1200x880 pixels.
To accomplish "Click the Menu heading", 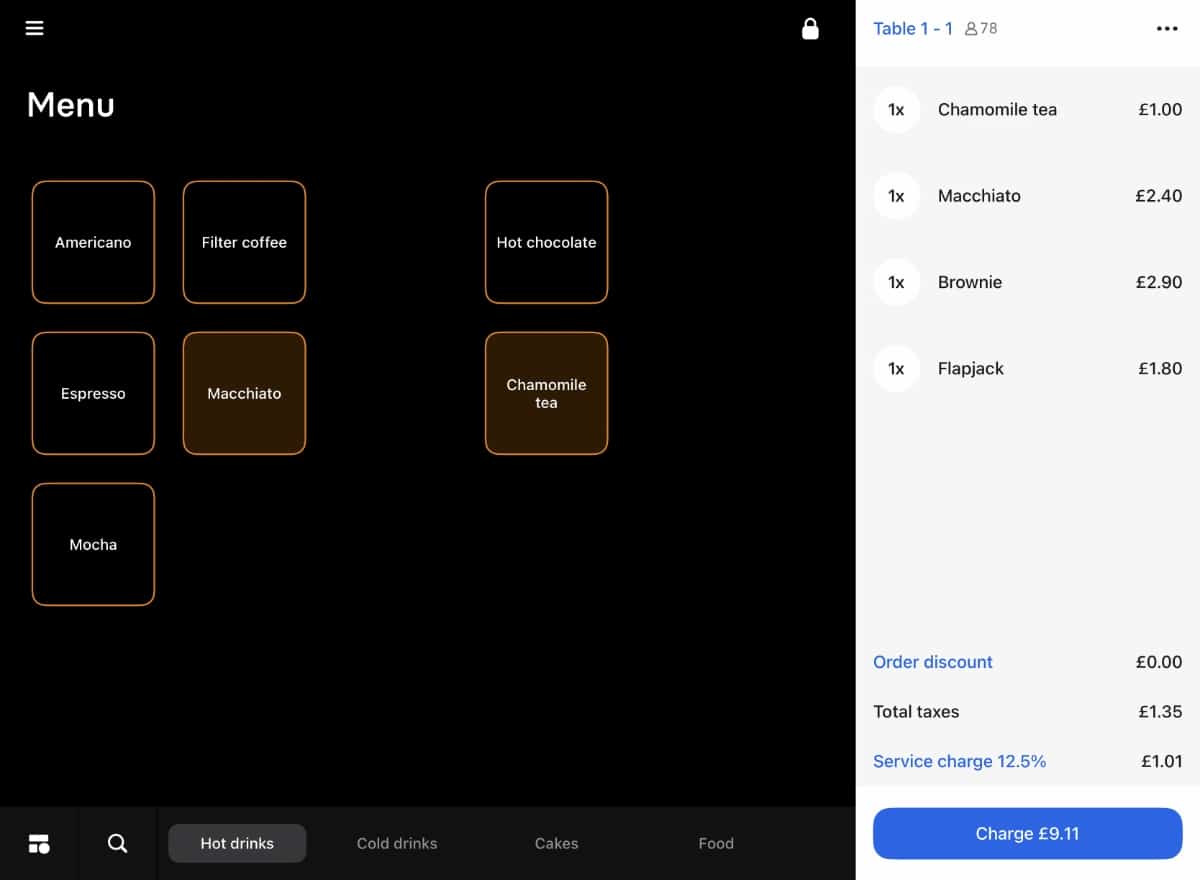I will [x=71, y=105].
